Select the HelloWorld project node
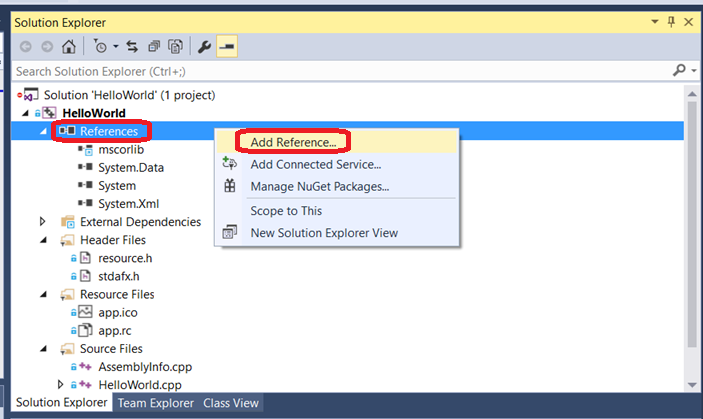The height and width of the screenshot is (419, 703). point(94,113)
